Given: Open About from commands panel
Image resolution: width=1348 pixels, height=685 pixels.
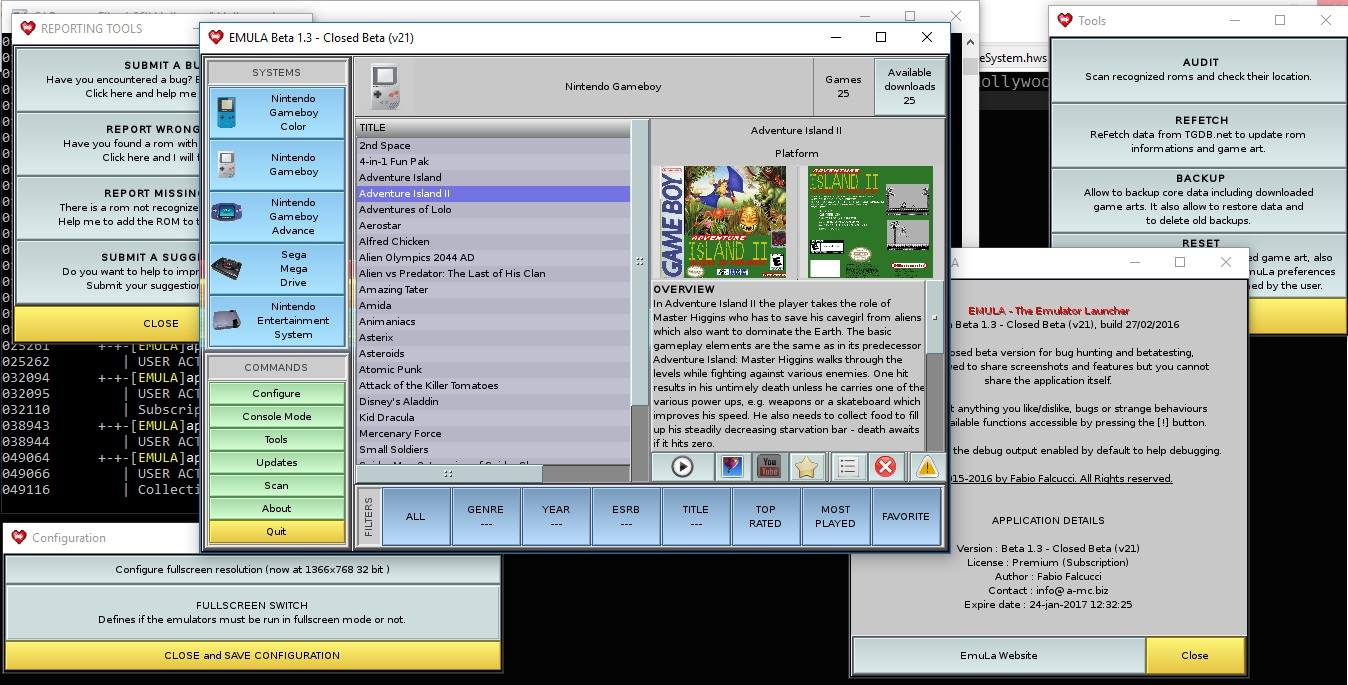Looking at the screenshot, I should 277,508.
